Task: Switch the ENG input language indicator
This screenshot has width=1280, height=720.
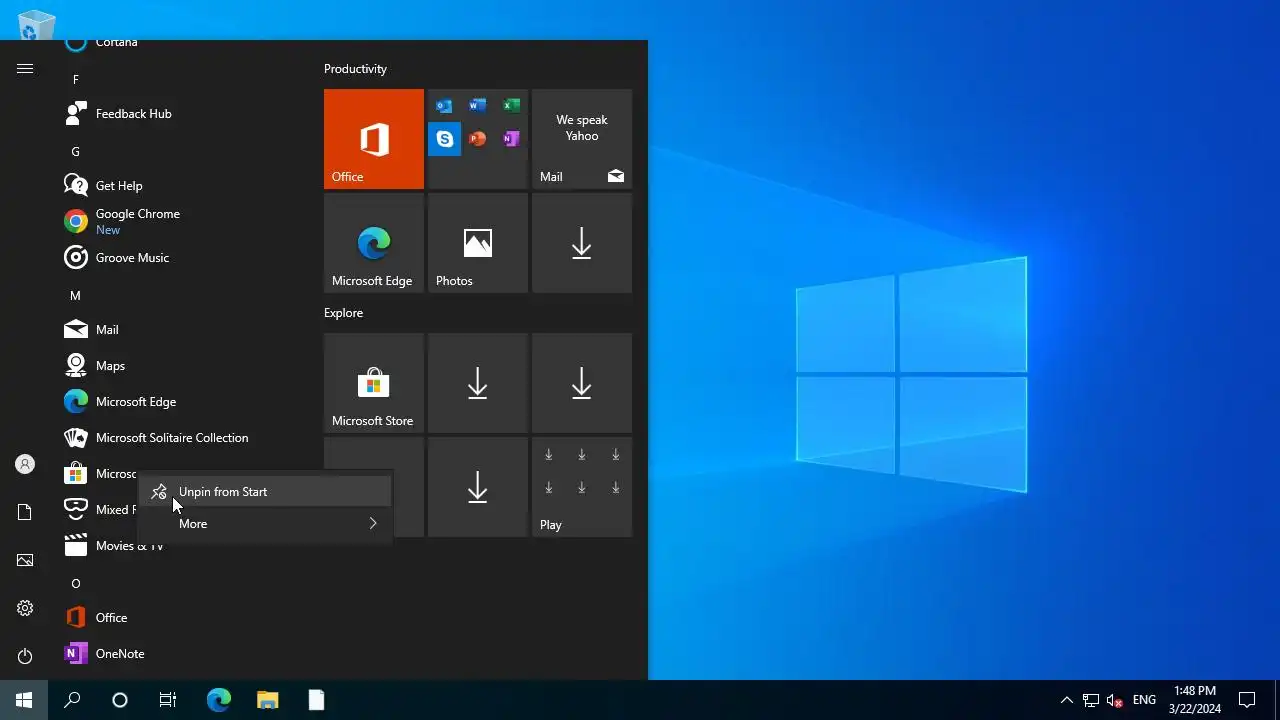Action: pyautogui.click(x=1144, y=700)
